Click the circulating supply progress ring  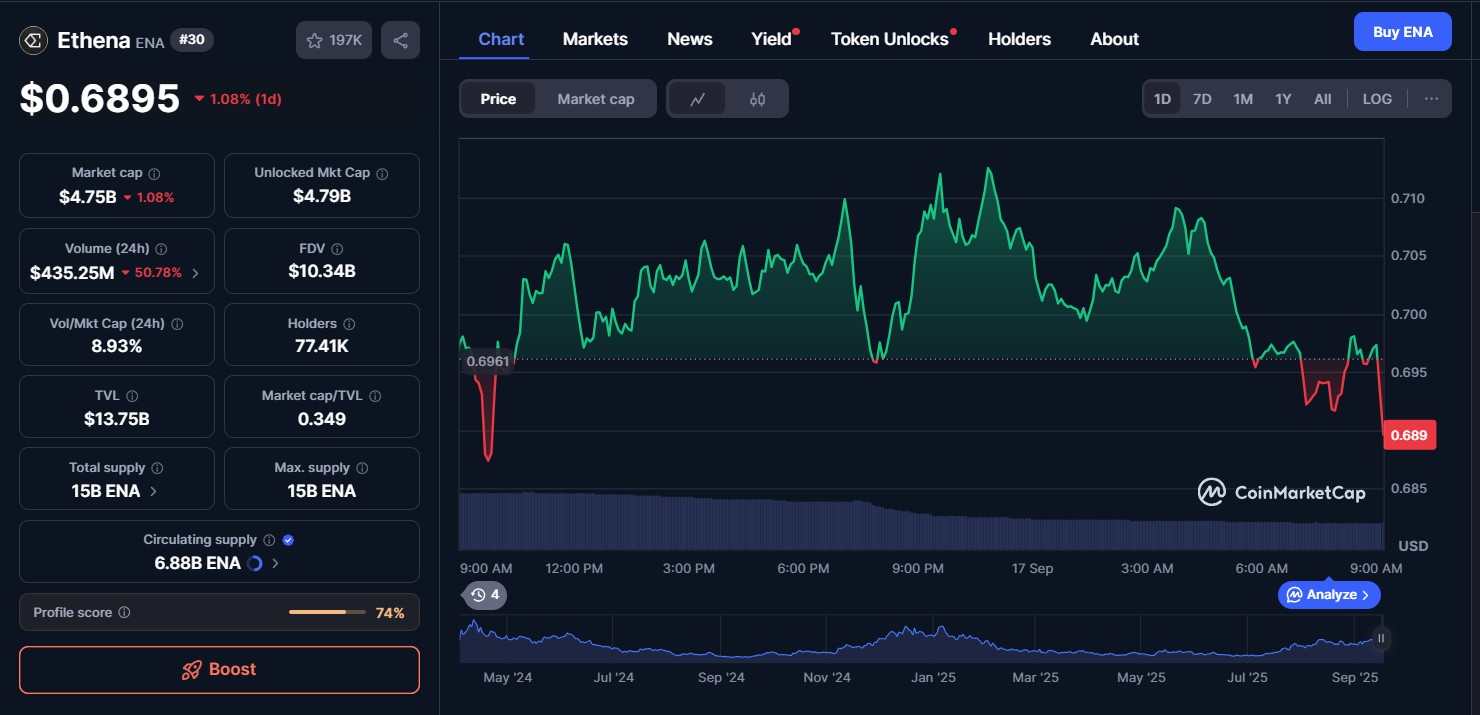tap(254, 563)
